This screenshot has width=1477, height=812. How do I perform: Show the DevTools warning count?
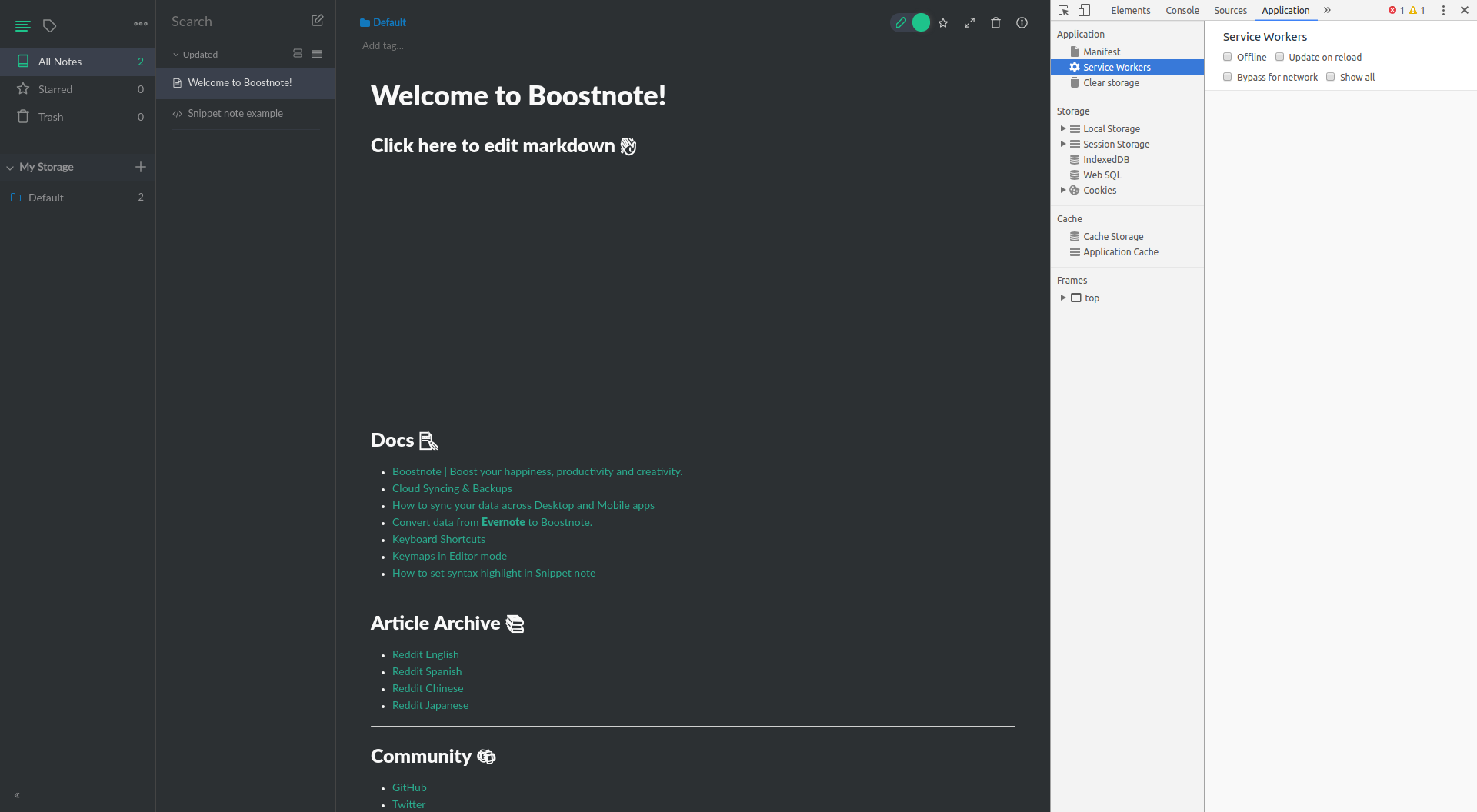click(x=1417, y=10)
